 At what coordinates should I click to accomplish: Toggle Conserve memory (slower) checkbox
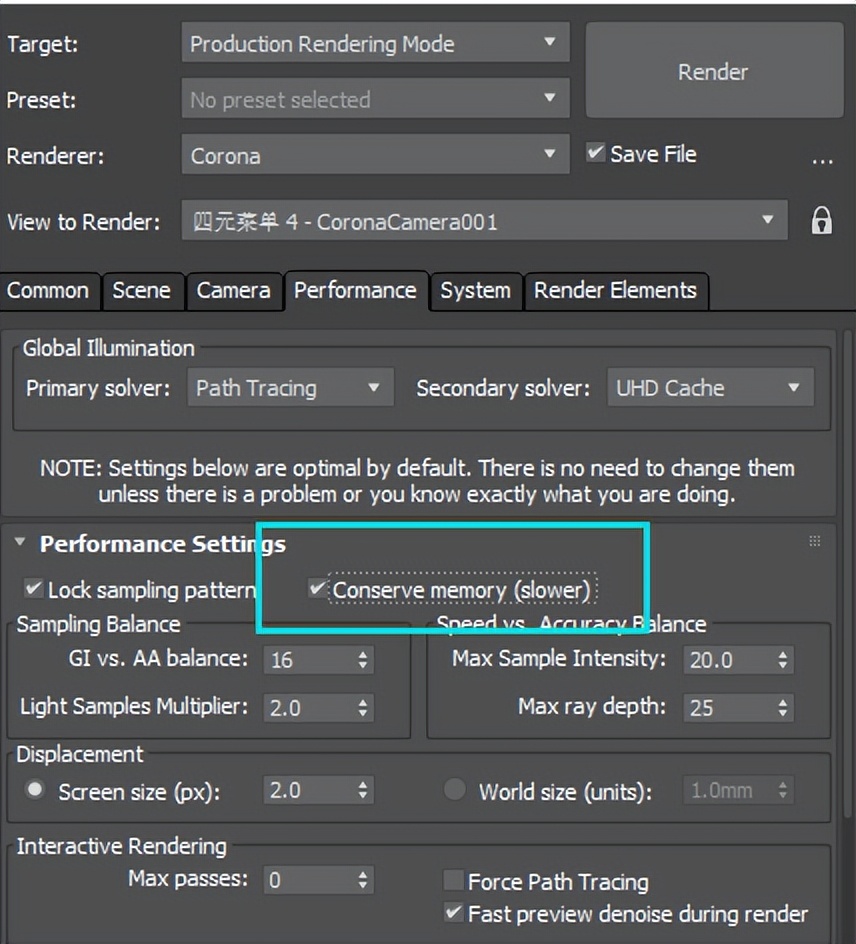coord(317,588)
